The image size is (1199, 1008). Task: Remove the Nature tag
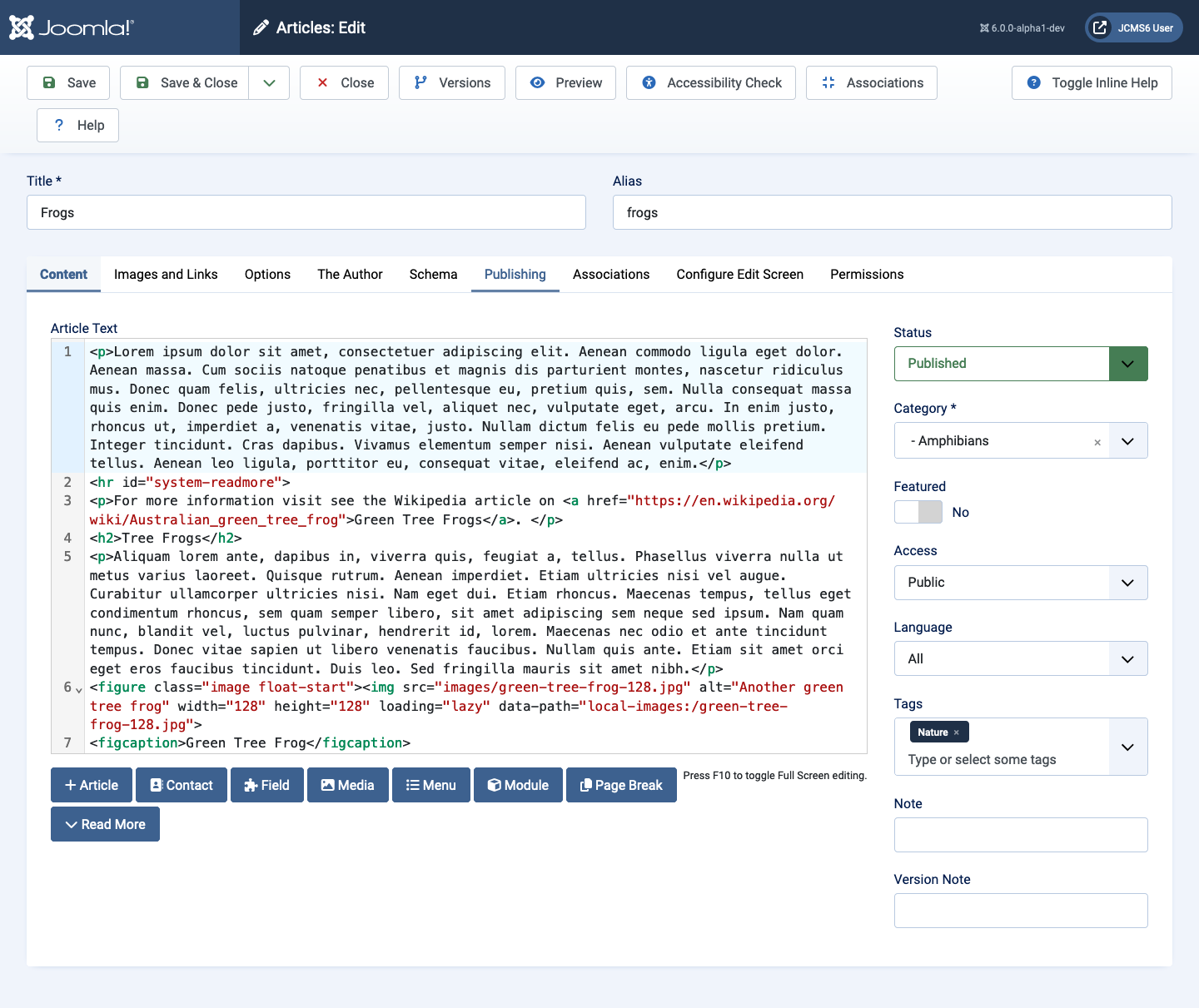coord(957,732)
